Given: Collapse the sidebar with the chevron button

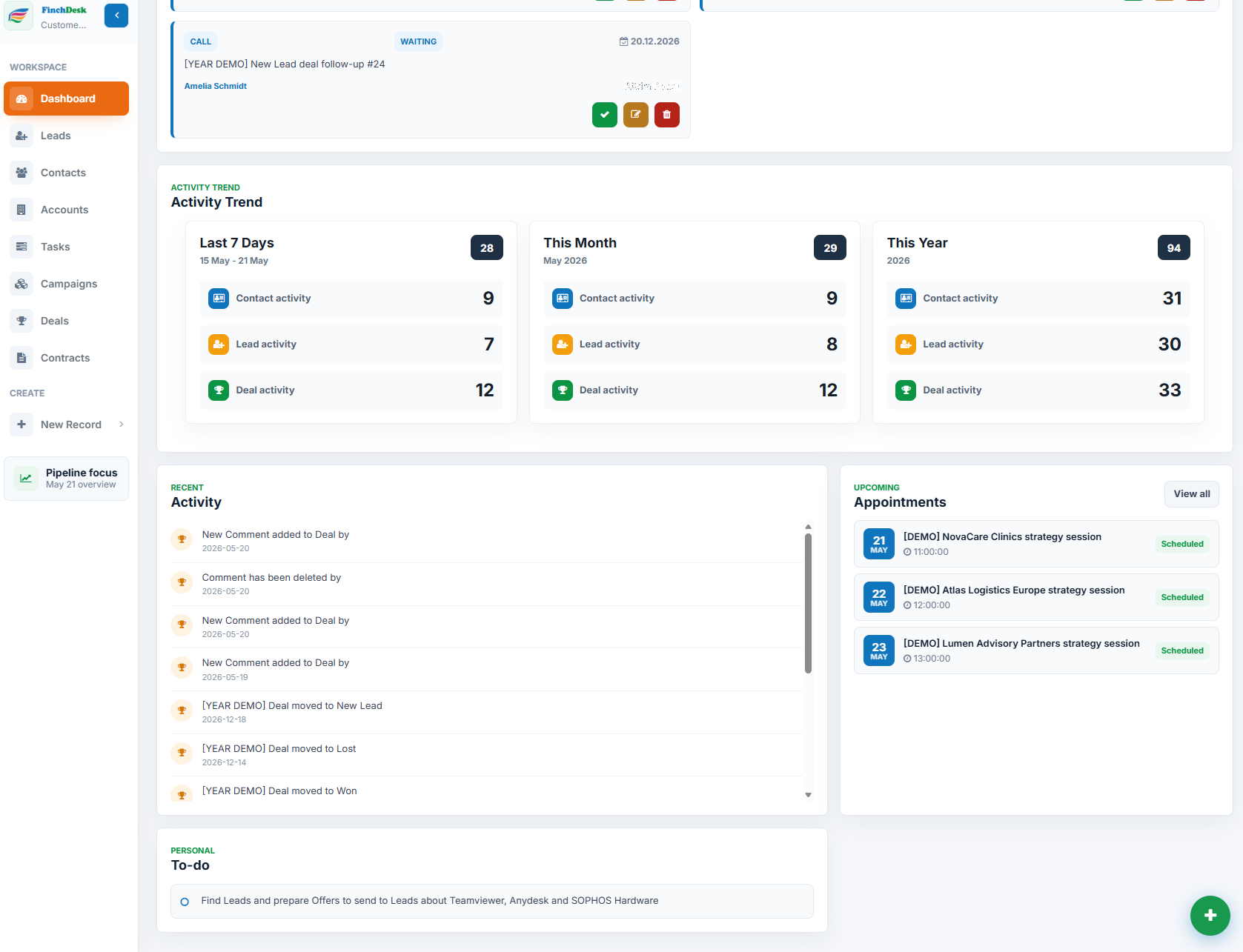Looking at the screenshot, I should click(x=116, y=16).
